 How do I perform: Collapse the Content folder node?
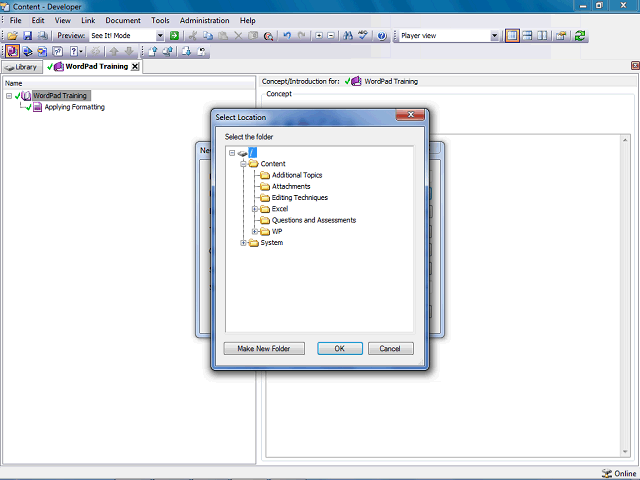(x=243, y=164)
